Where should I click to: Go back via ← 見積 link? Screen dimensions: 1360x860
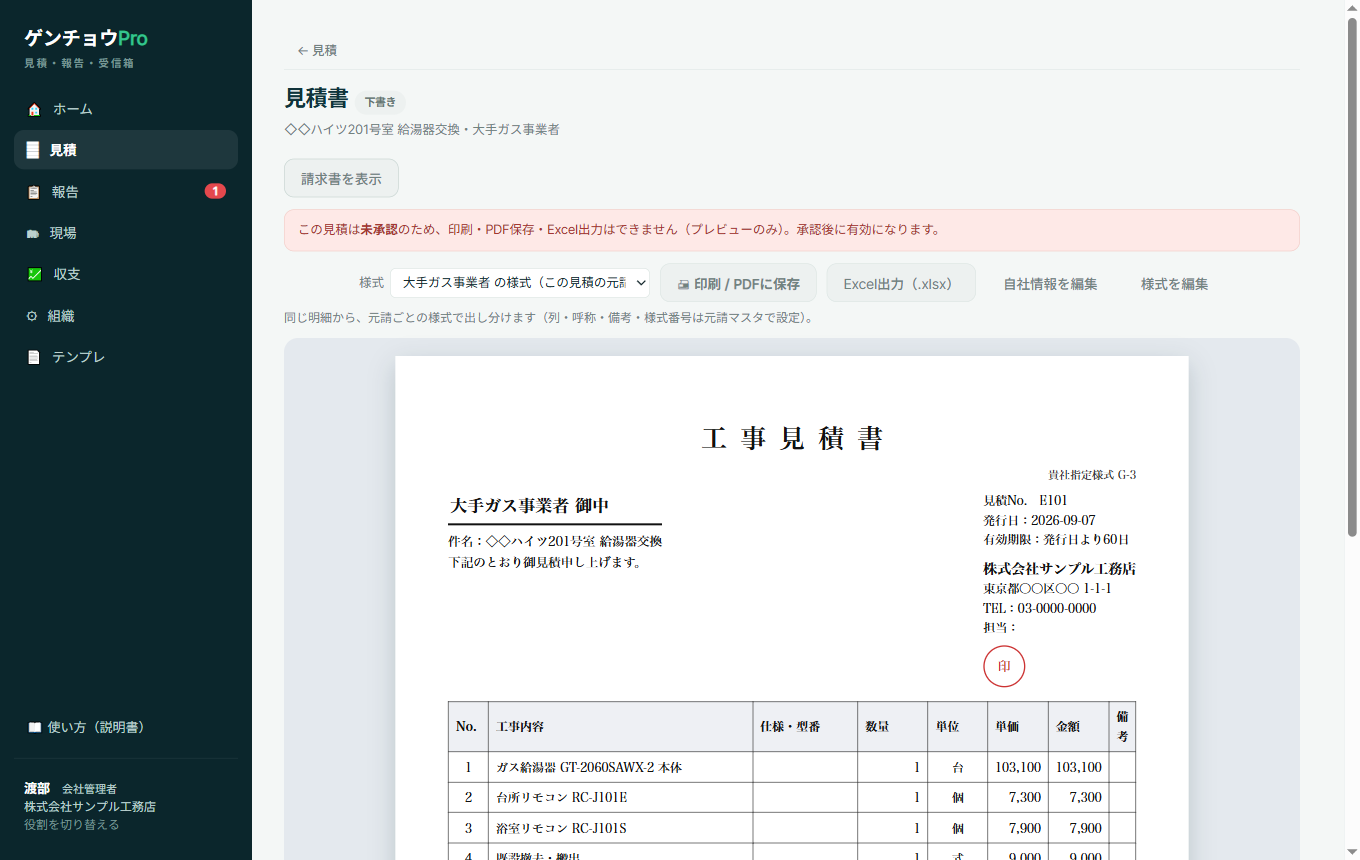[317, 50]
